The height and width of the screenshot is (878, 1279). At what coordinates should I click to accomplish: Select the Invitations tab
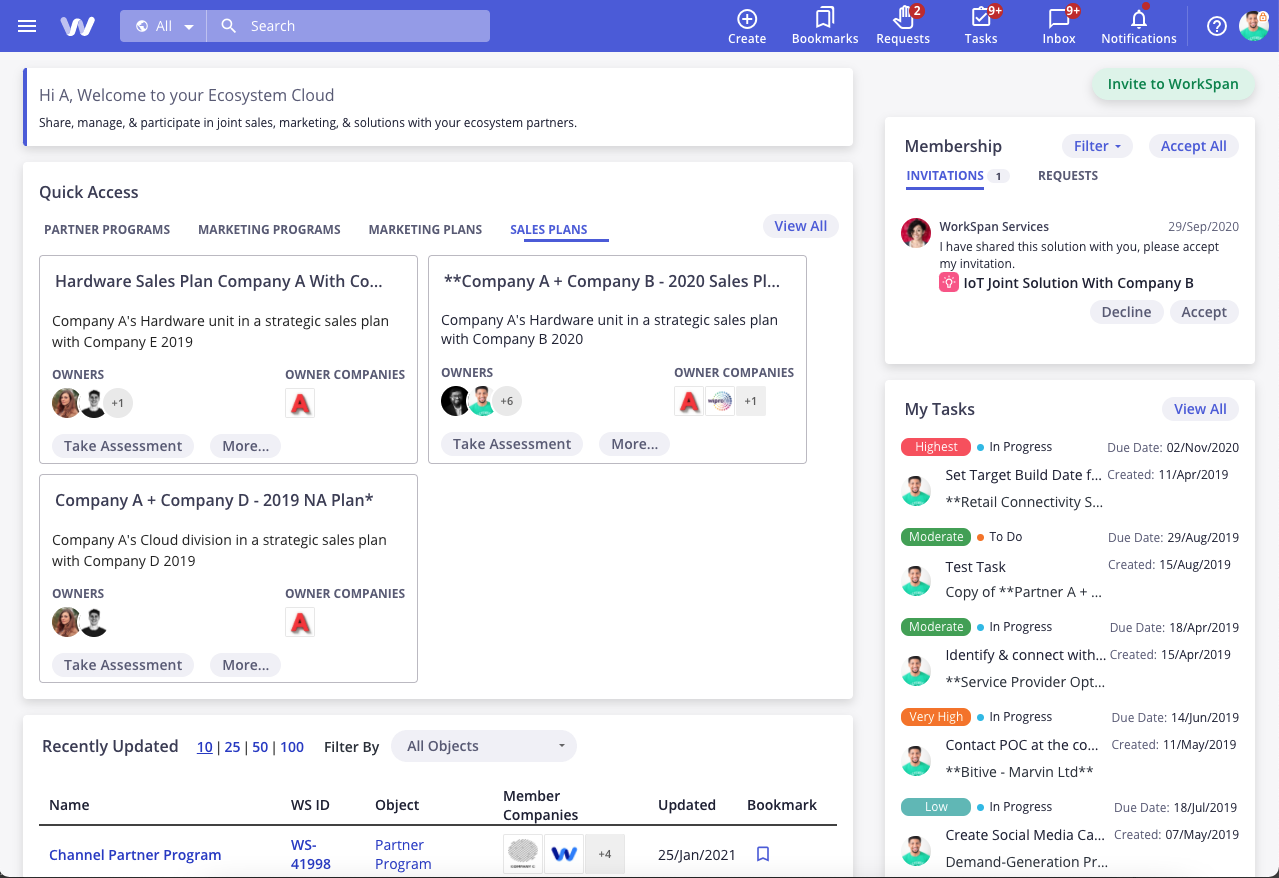pos(945,176)
